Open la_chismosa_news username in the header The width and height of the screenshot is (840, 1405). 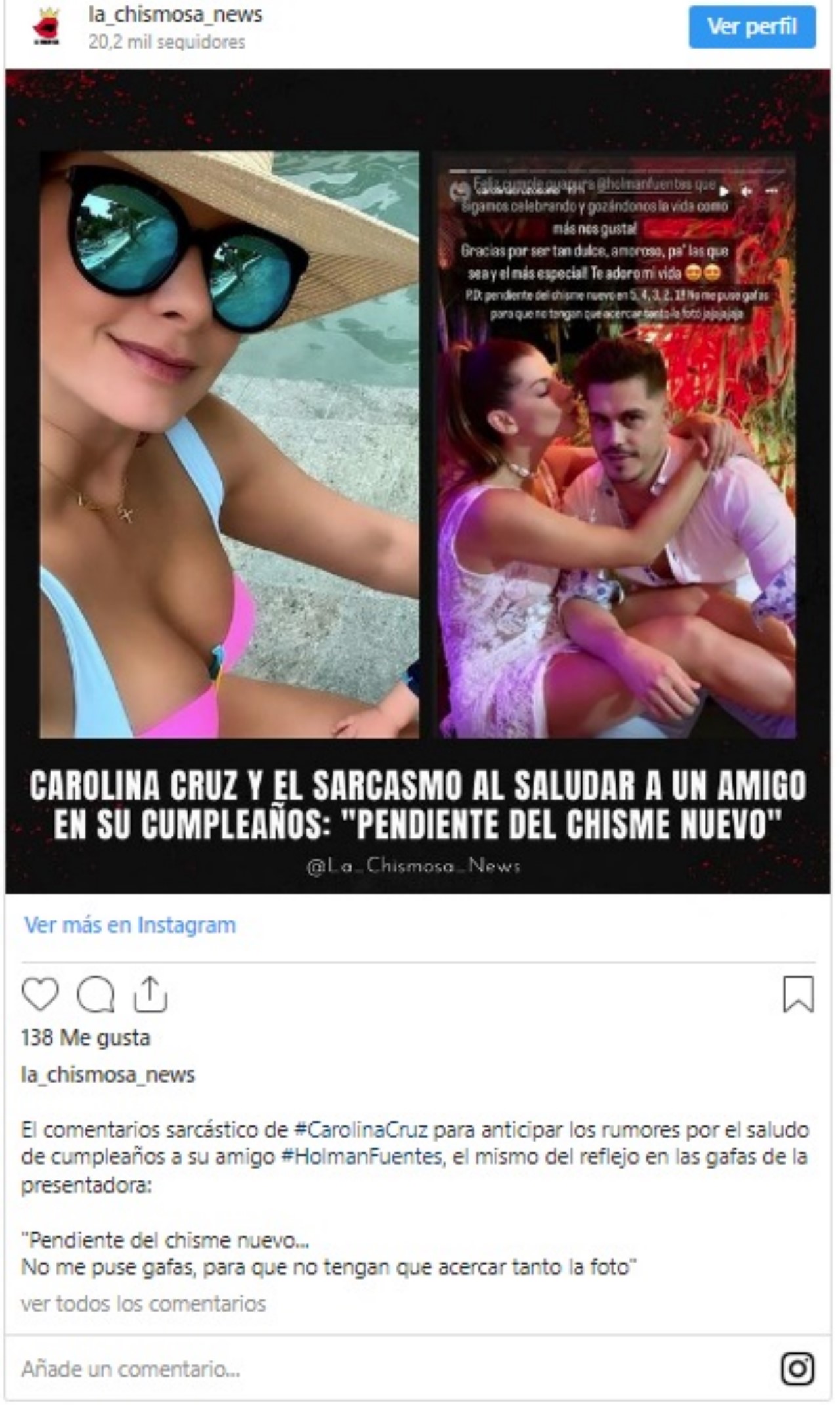(x=175, y=15)
